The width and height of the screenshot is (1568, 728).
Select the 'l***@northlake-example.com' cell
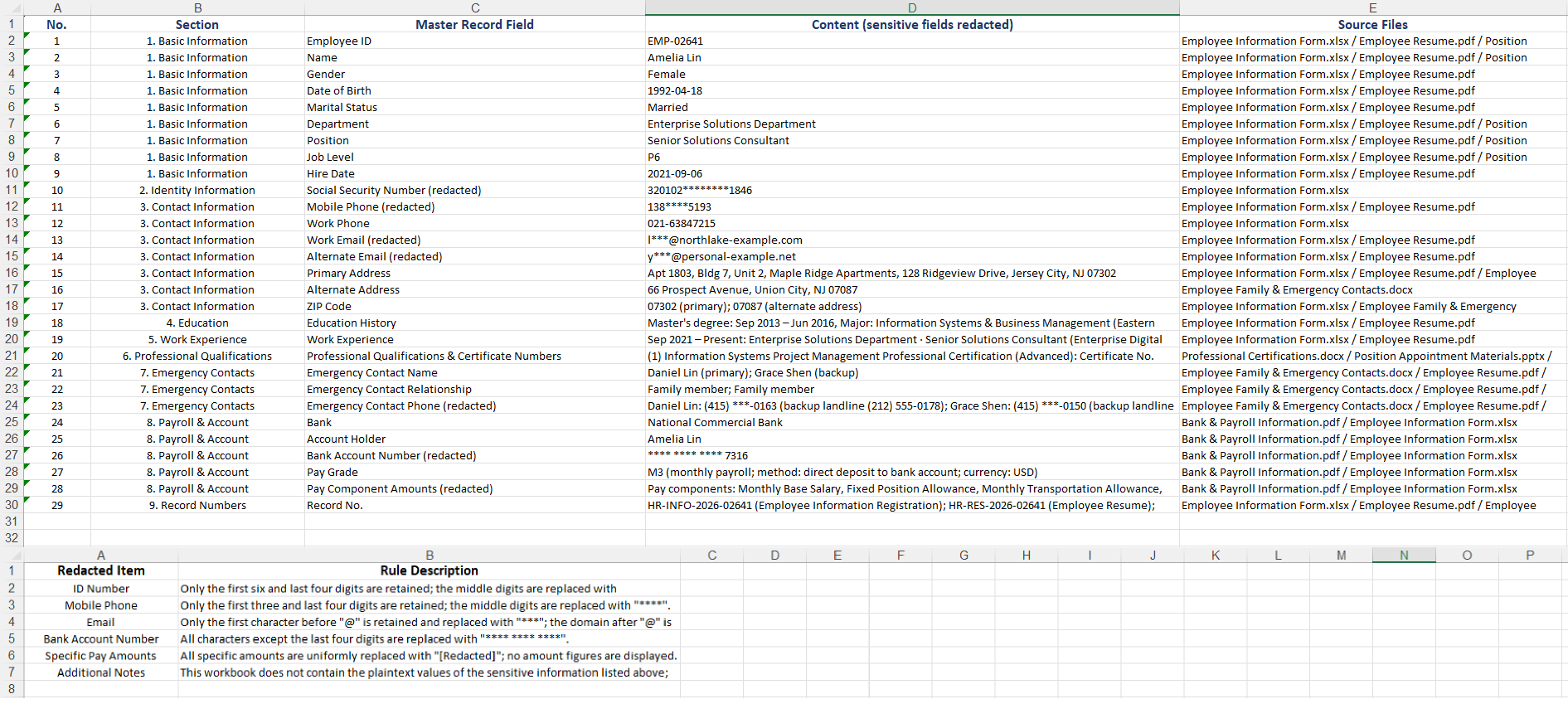(x=912, y=240)
